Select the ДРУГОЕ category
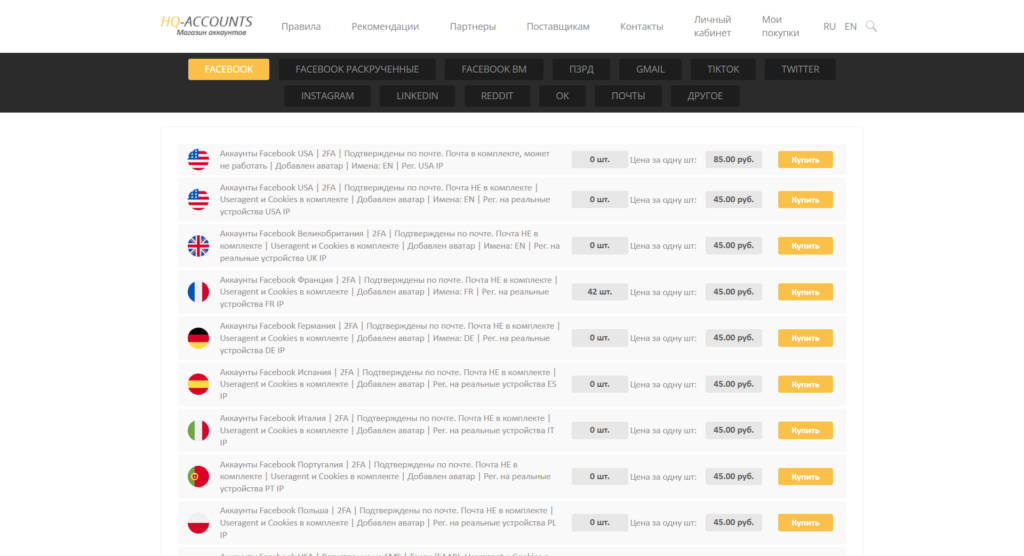 705,96
